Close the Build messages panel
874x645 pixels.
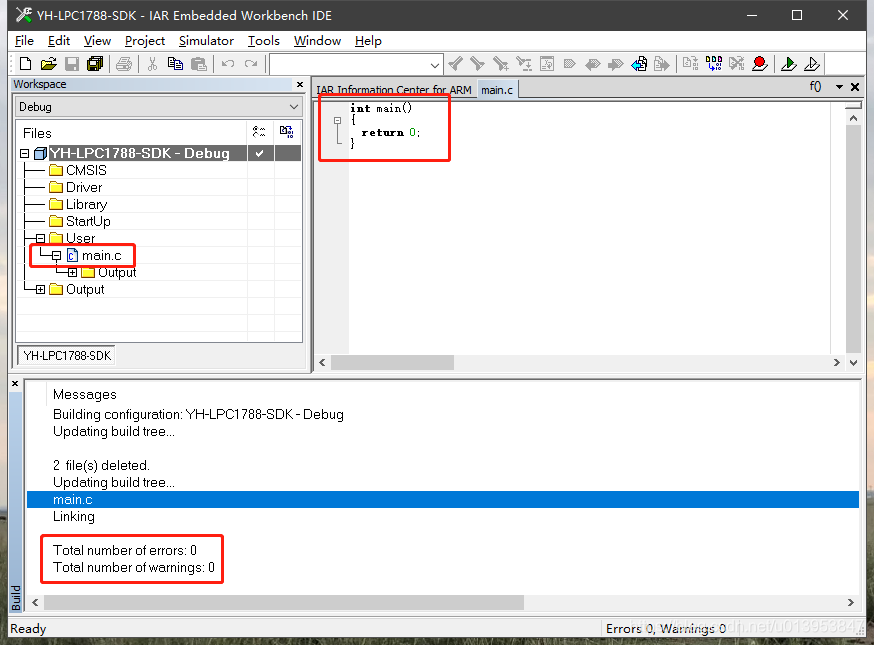click(x=15, y=384)
